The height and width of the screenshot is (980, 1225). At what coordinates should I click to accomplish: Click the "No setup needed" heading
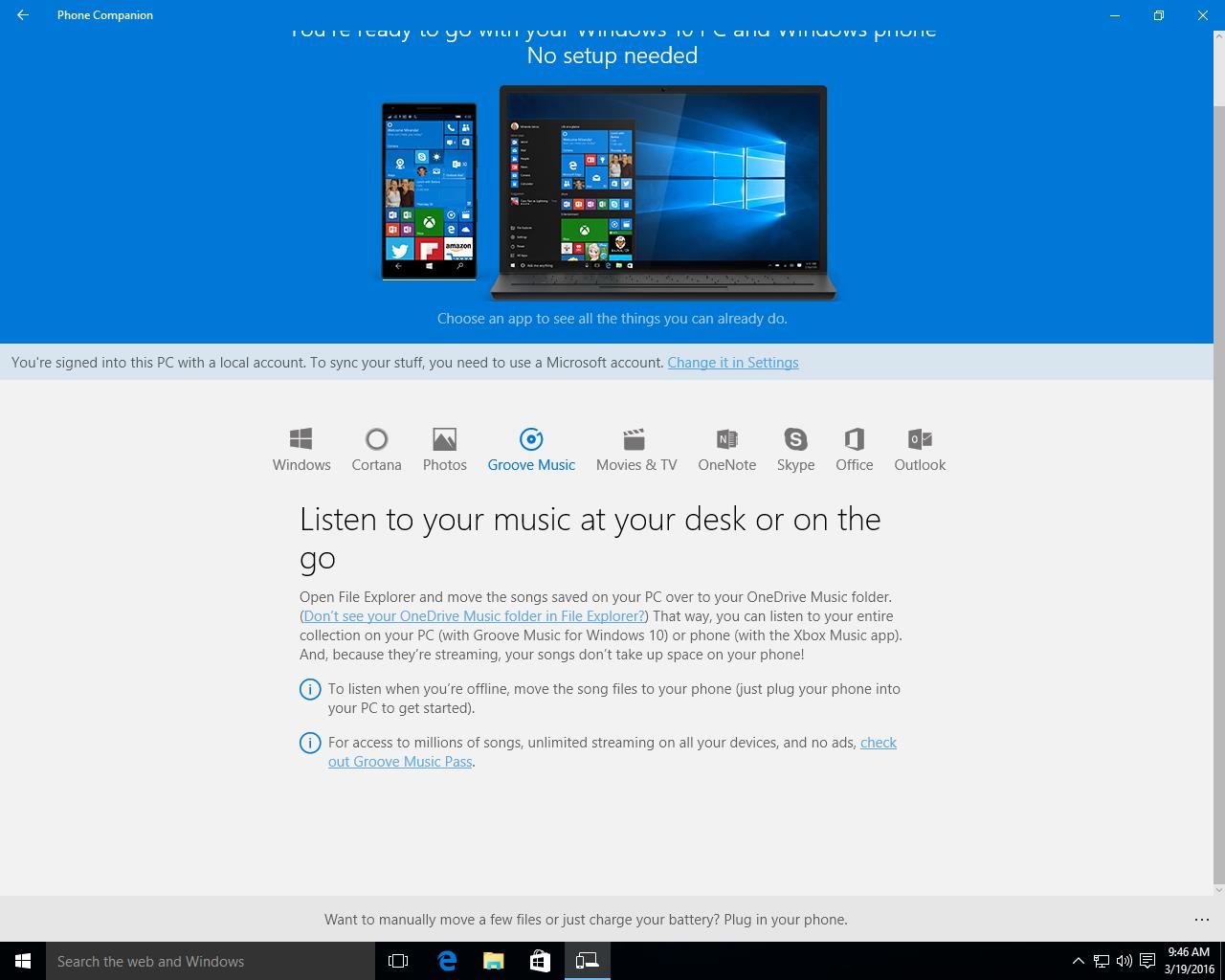click(x=612, y=56)
